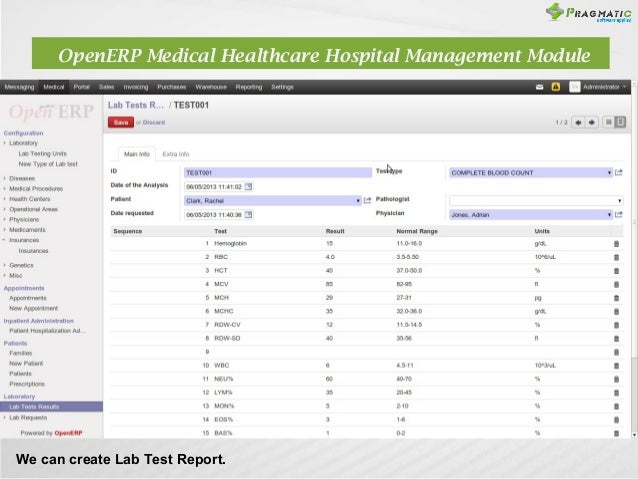Open New Patient in sidebar
Screen dimensions: 638x479
click(x=26, y=363)
